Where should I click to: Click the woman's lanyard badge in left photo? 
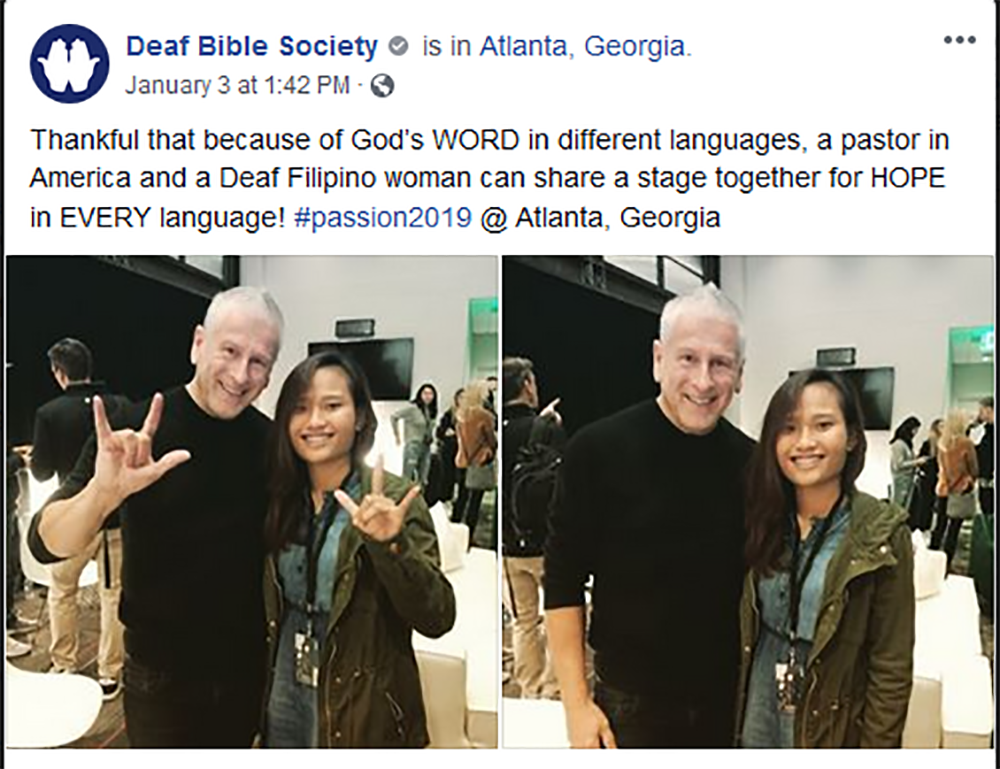[308, 657]
